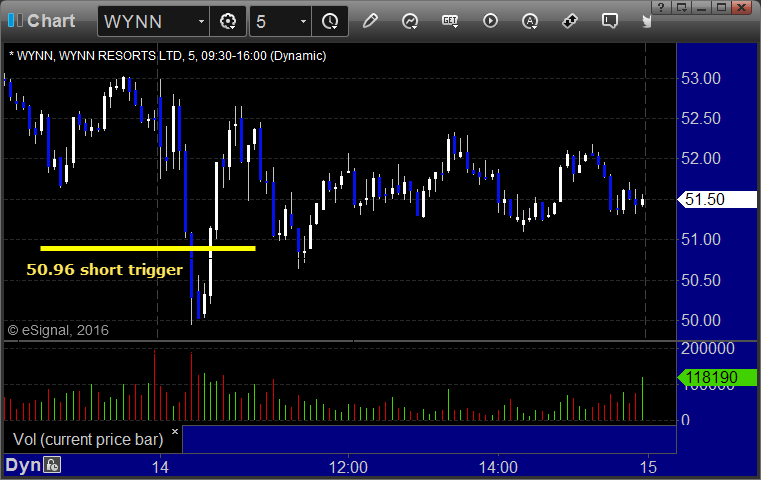Select the pencil drawing tools icon
The width and height of the screenshot is (761, 480).
pyautogui.click(x=370, y=21)
